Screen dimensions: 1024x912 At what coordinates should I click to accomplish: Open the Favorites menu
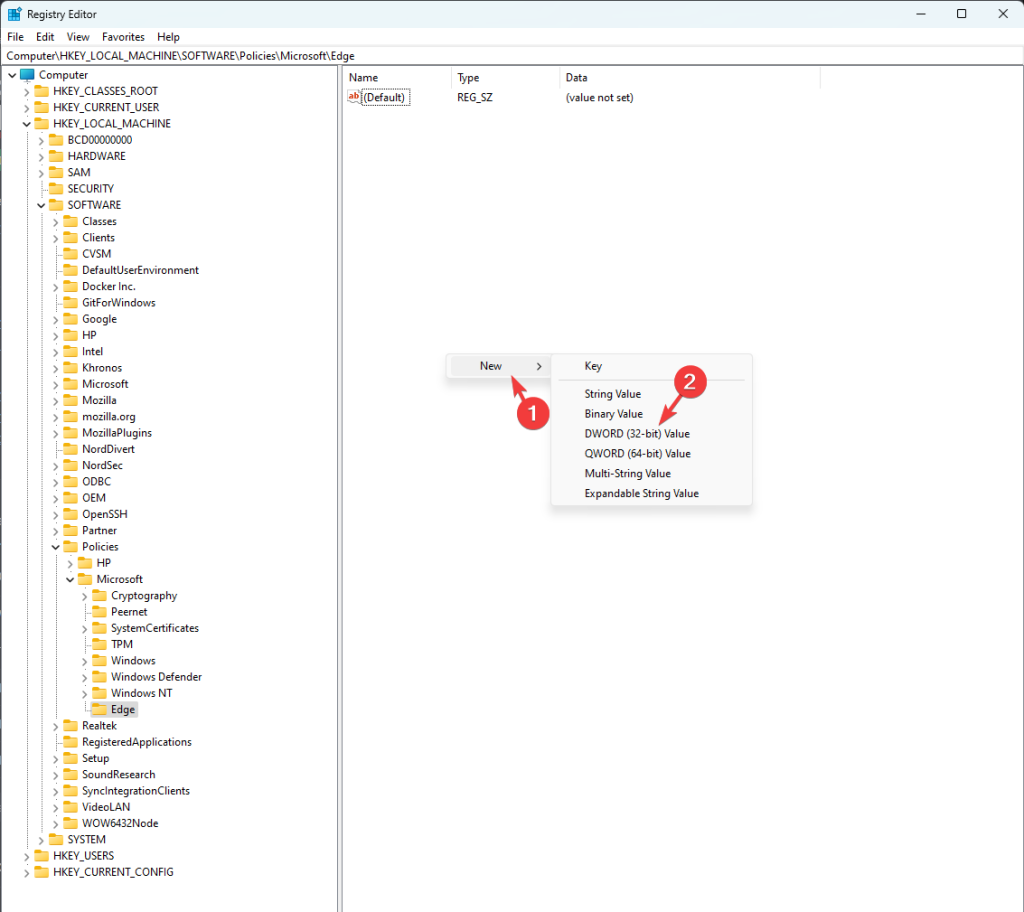(x=123, y=36)
